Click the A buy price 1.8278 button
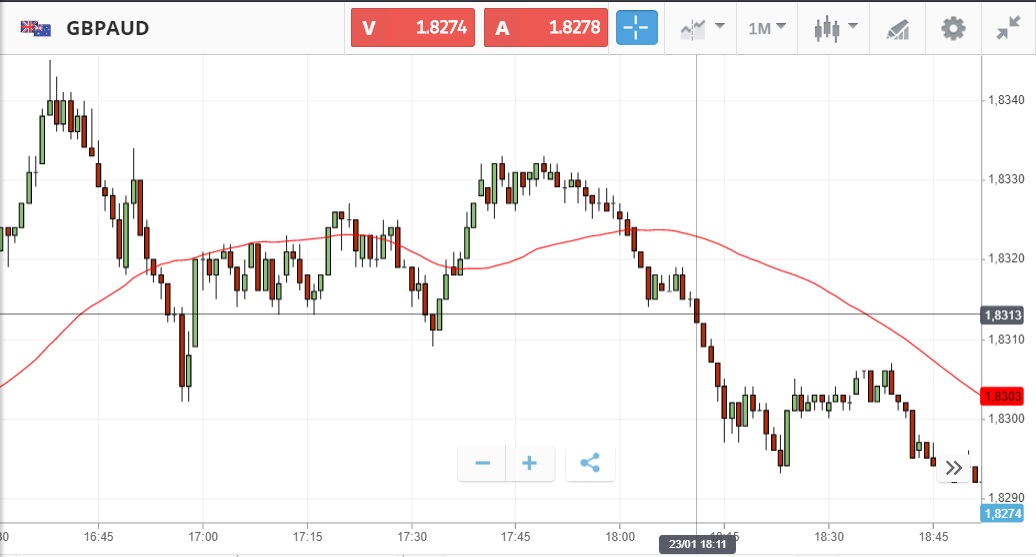 pyautogui.click(x=546, y=28)
